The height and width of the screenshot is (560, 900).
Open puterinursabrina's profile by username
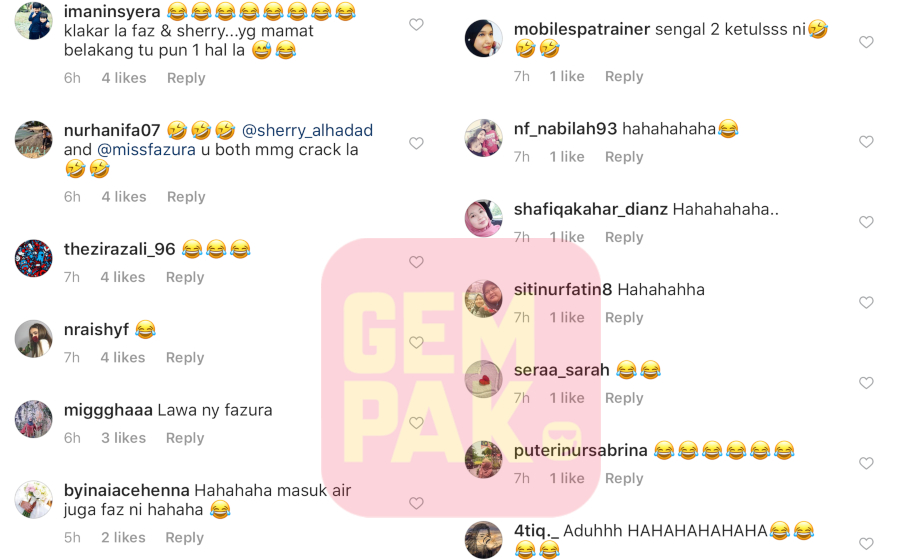(580, 450)
